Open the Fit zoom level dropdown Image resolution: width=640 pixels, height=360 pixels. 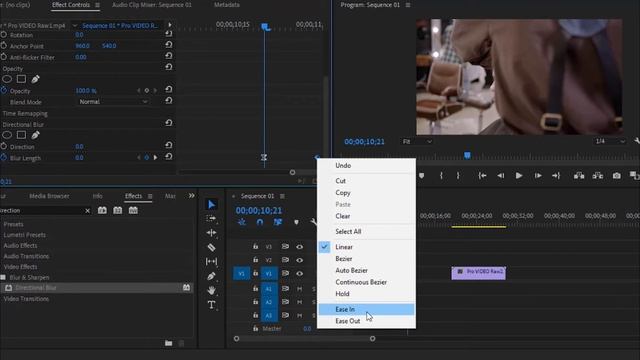pyautogui.click(x=417, y=141)
